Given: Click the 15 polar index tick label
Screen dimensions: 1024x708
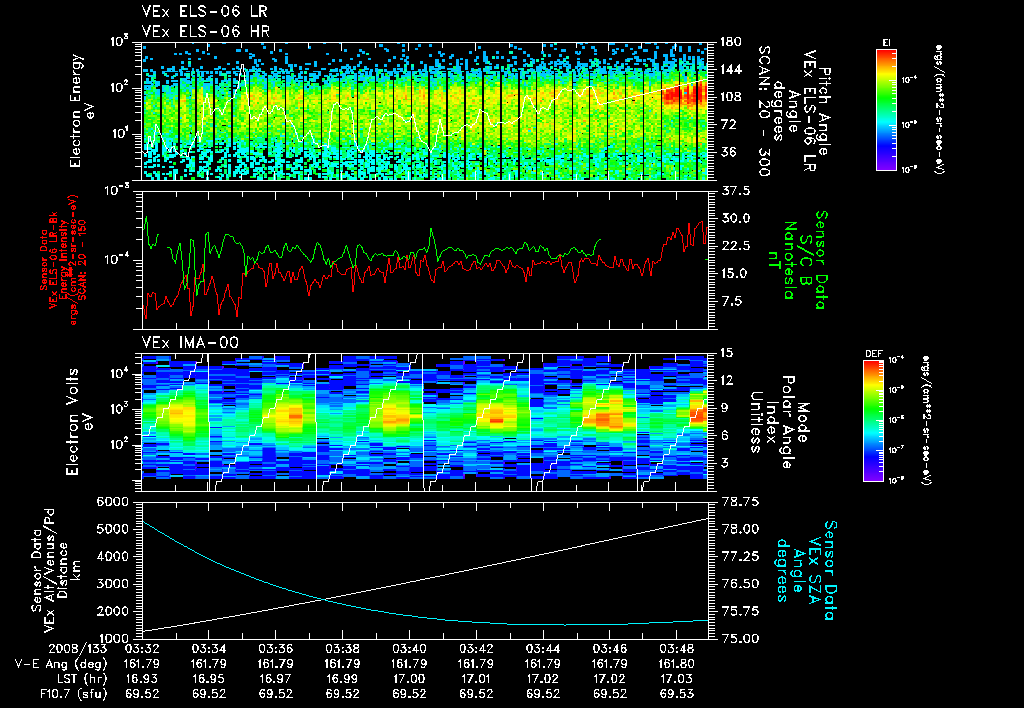Looking at the screenshot, I should pos(726,353).
